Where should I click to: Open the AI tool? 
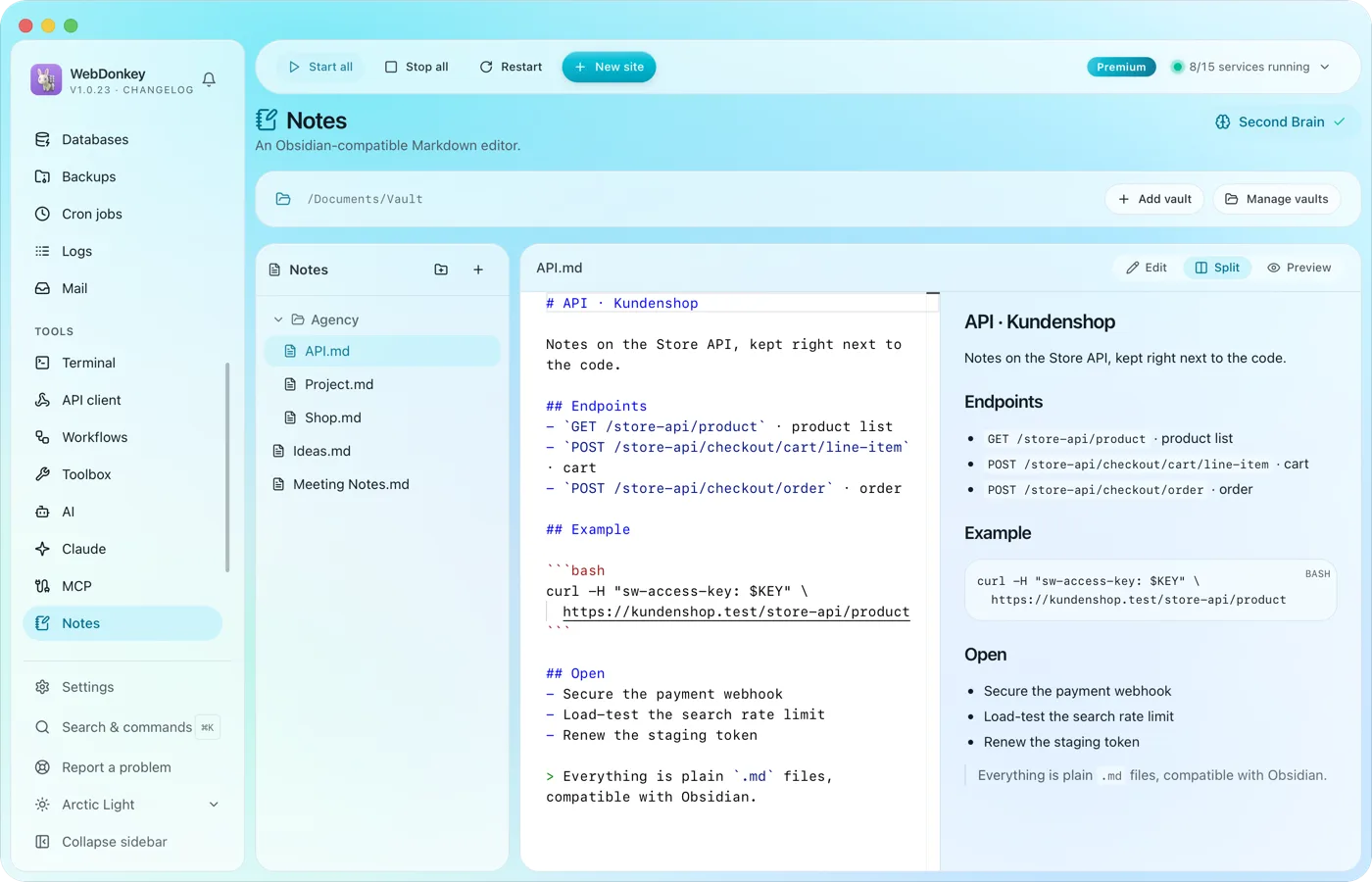pyautogui.click(x=122, y=512)
